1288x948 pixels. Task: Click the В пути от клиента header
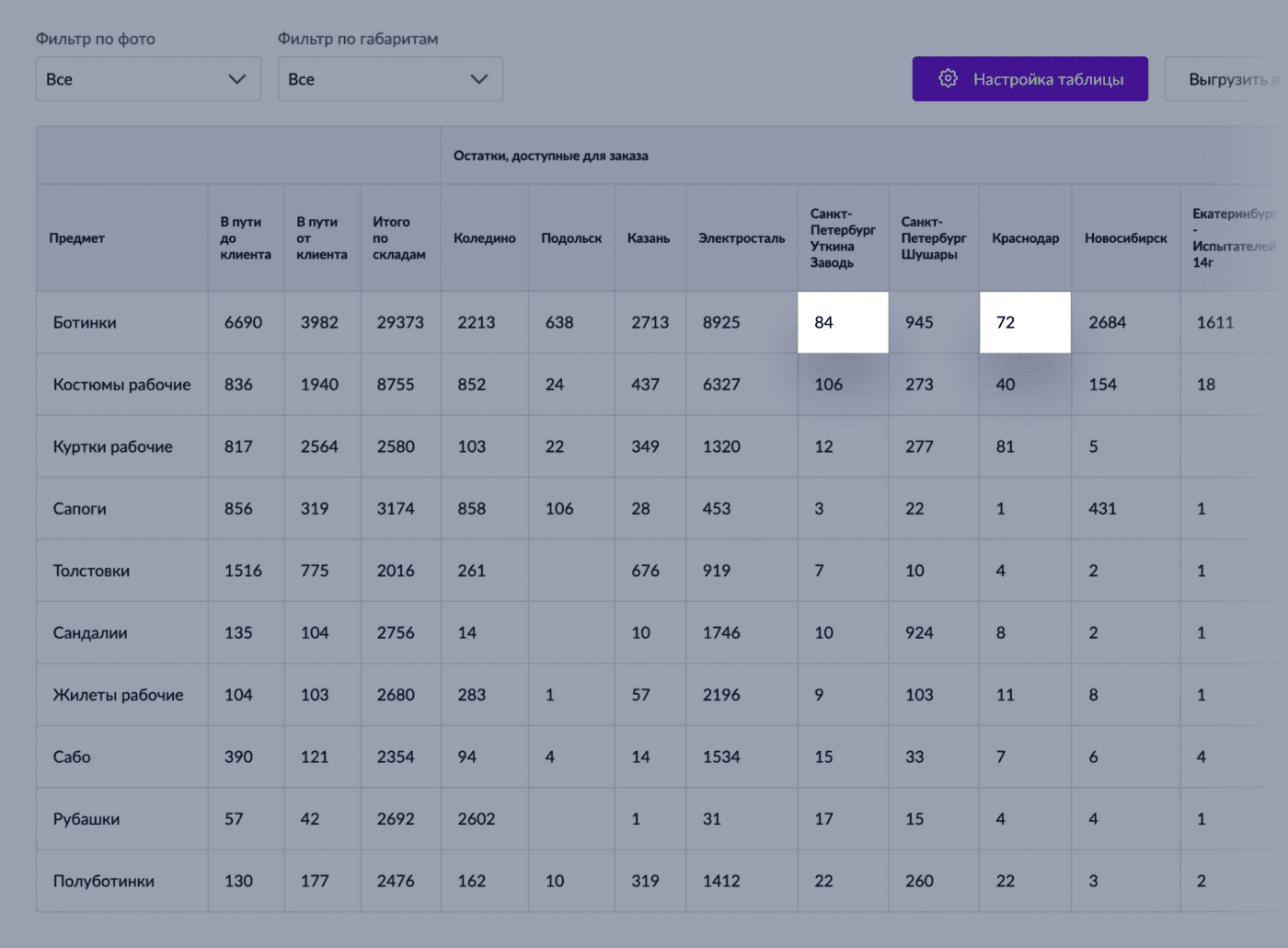321,238
